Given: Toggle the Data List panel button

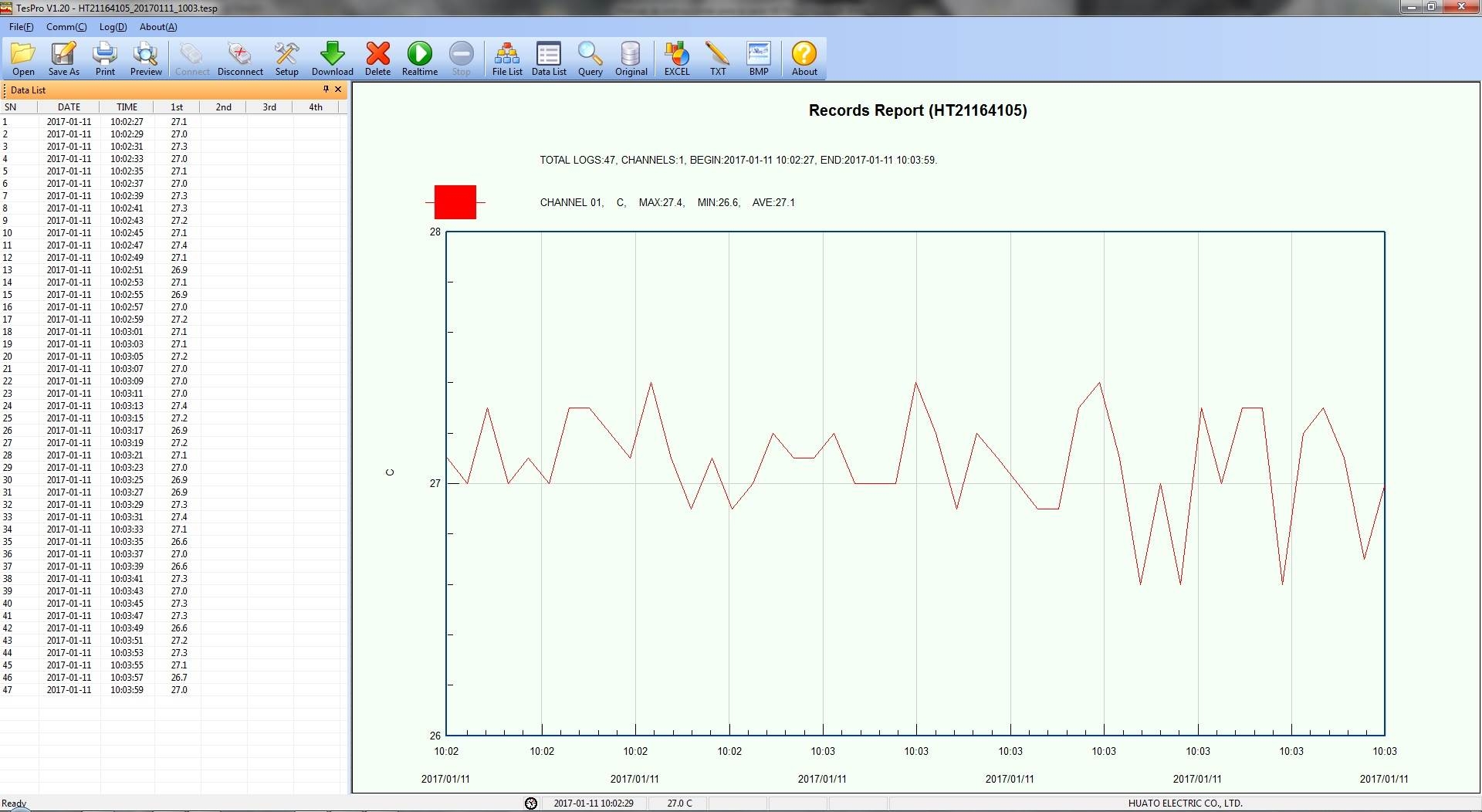Looking at the screenshot, I should click(548, 59).
